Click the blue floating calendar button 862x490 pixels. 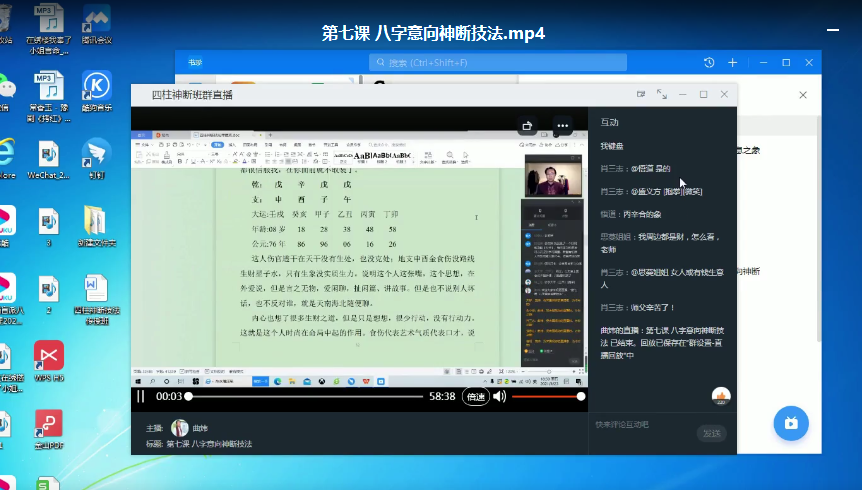pyautogui.click(x=791, y=423)
